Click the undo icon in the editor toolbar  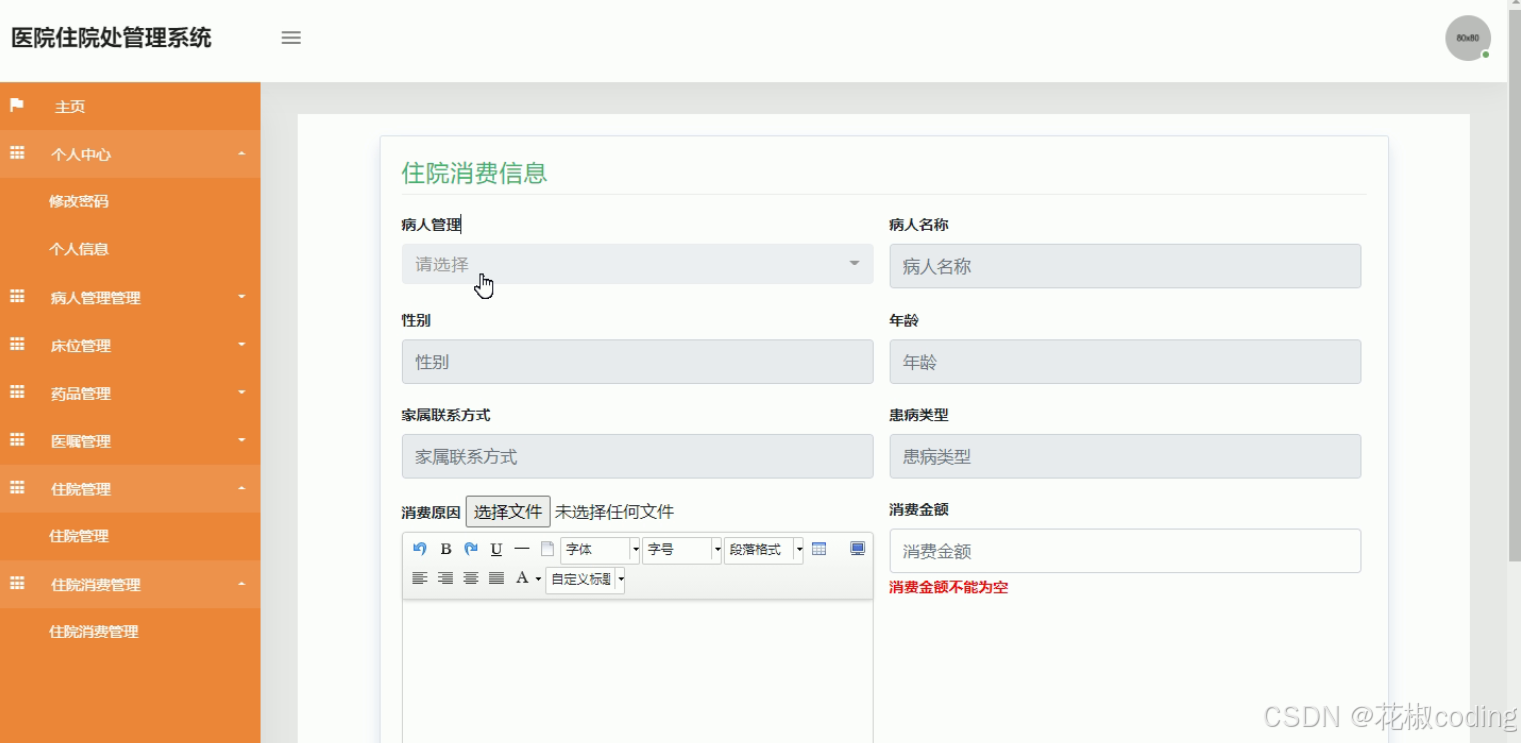(419, 548)
